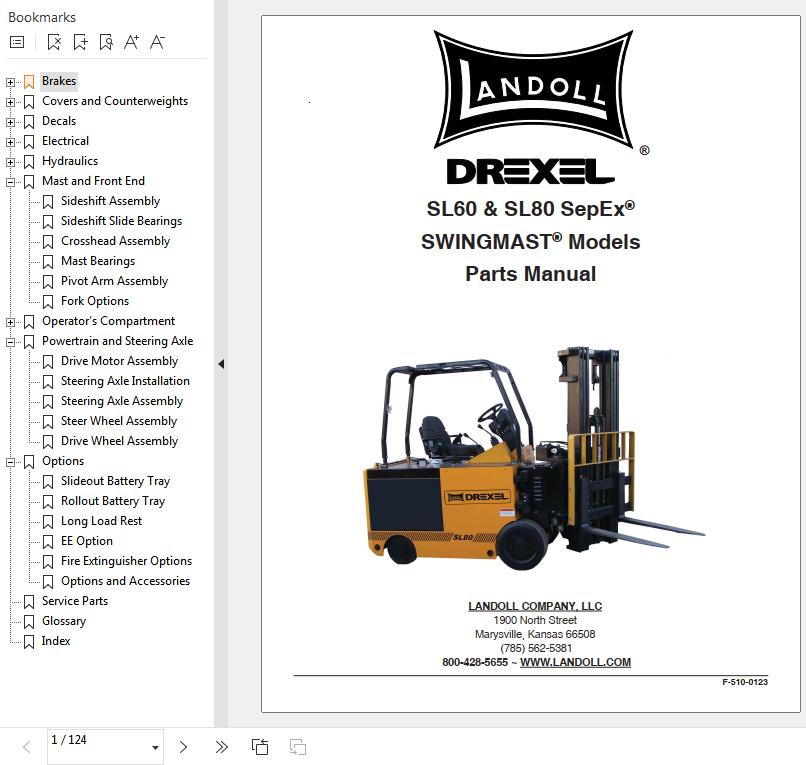This screenshot has width=806, height=765.
Task: Open the Electrical bookmark
Action: (x=65, y=141)
